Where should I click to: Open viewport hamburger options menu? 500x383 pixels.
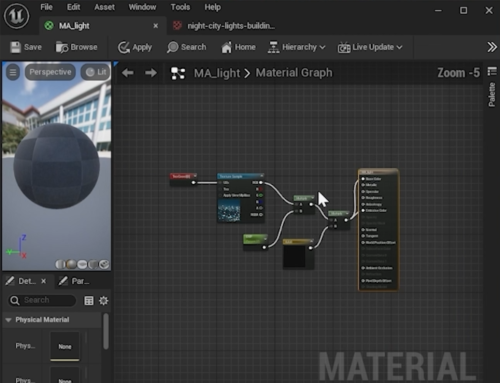[13, 72]
